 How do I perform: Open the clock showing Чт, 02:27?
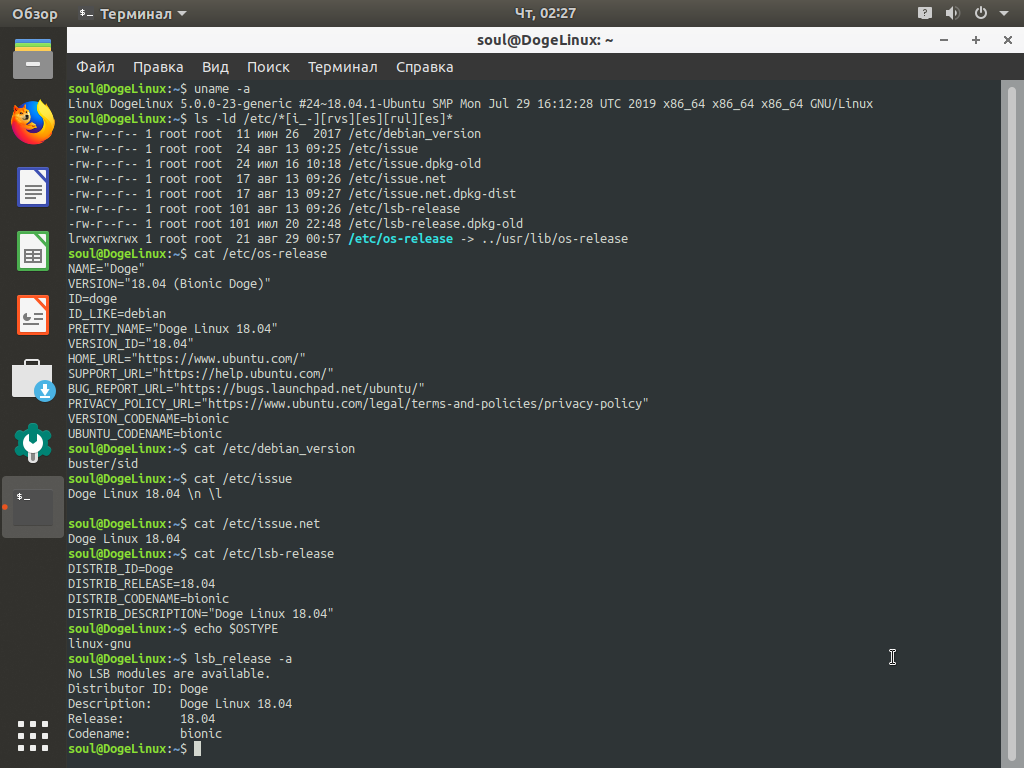pos(545,13)
